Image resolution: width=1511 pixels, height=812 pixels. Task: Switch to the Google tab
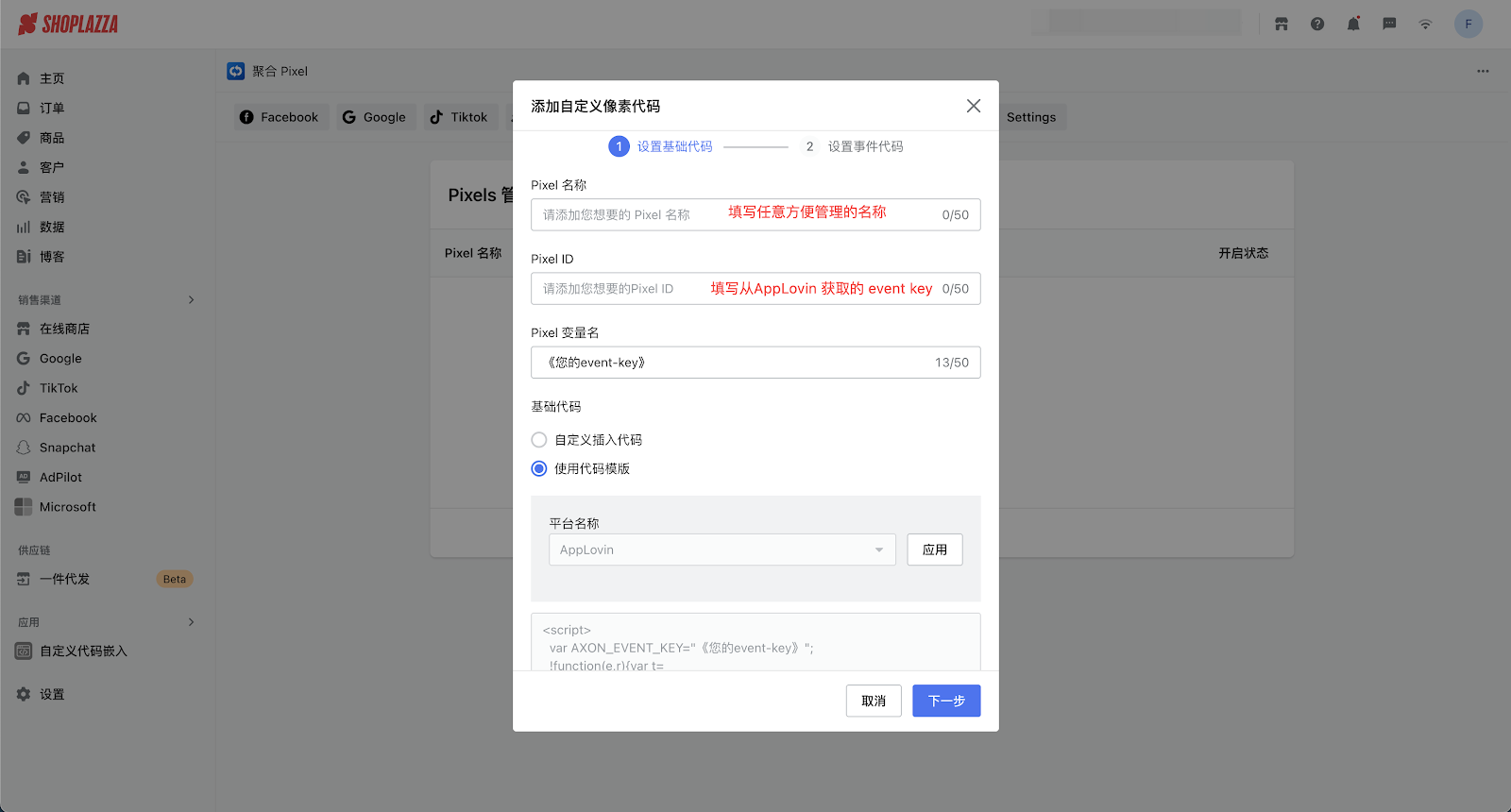tap(375, 117)
